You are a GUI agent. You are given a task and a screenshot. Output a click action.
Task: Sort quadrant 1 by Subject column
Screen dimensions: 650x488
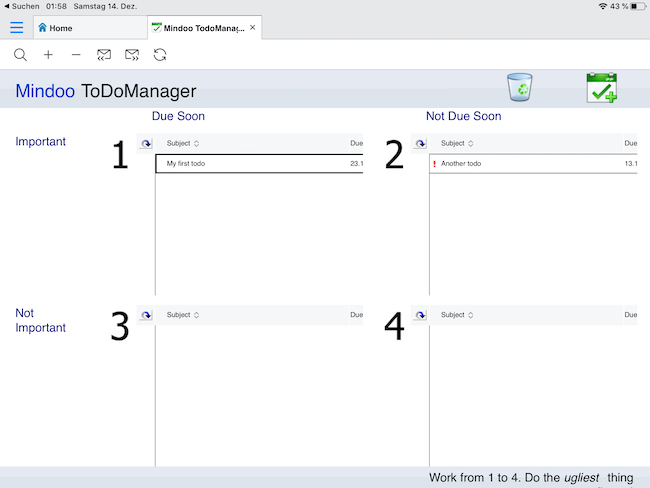click(x=183, y=144)
